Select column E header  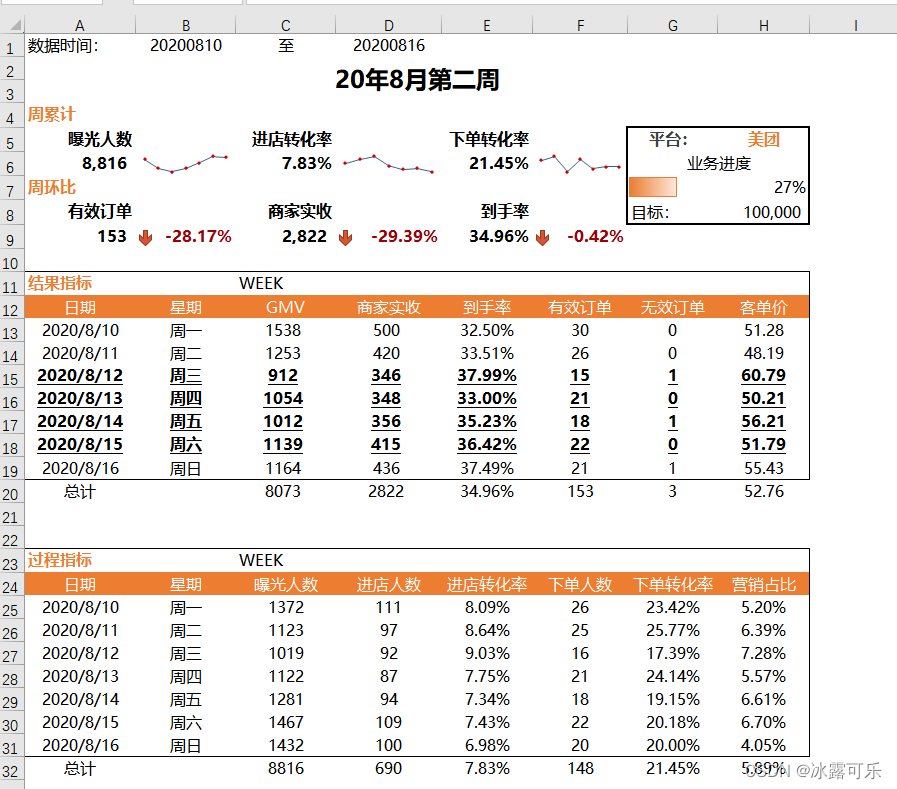point(487,25)
